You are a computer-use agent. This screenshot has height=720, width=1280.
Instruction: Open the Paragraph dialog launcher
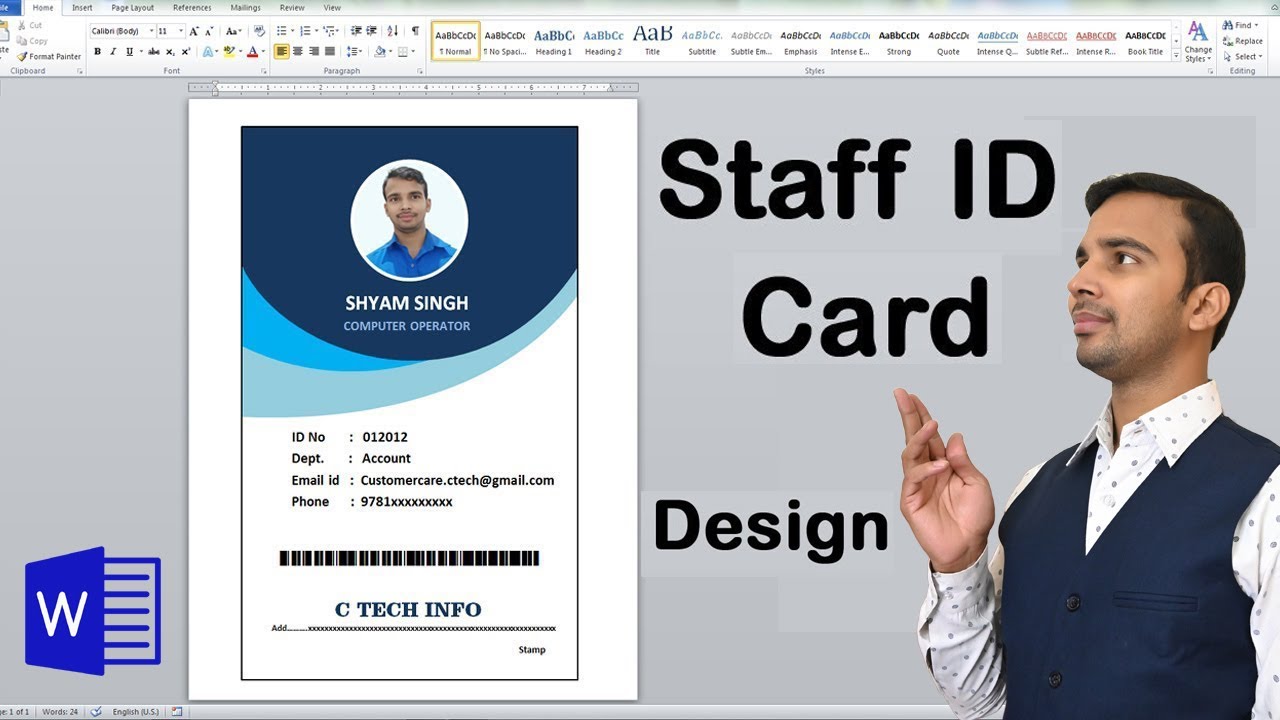(x=419, y=71)
